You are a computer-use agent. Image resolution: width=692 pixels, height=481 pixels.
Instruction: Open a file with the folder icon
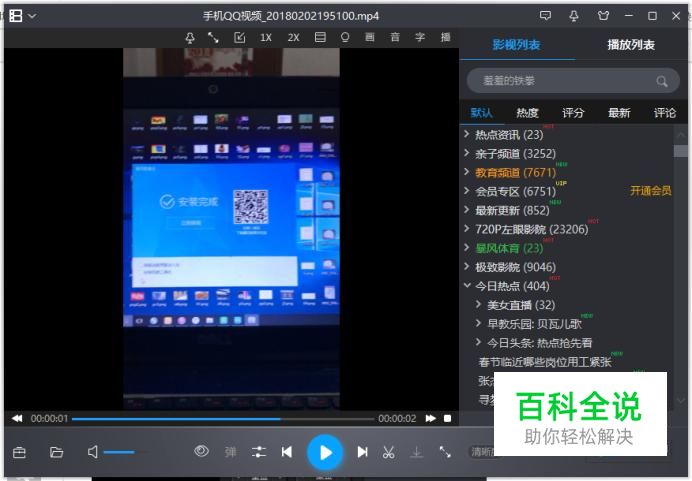click(x=56, y=452)
